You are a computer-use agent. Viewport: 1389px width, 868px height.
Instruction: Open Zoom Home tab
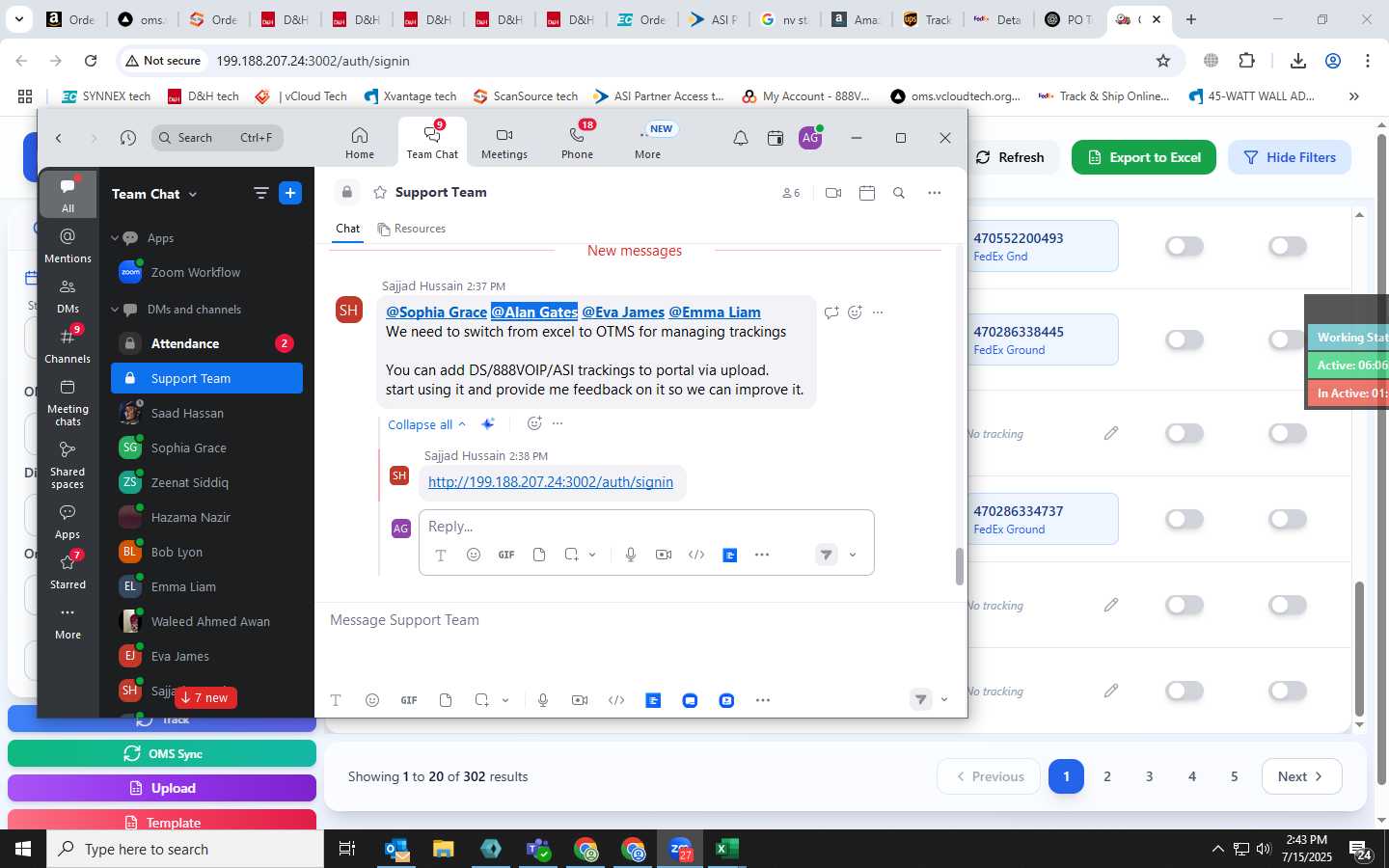360,143
